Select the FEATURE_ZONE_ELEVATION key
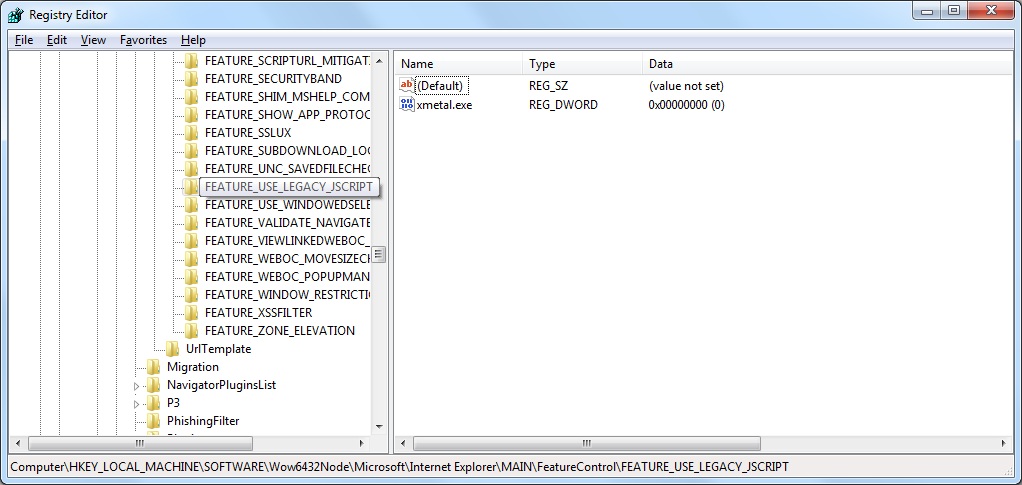The image size is (1022, 485). pyautogui.click(x=280, y=331)
